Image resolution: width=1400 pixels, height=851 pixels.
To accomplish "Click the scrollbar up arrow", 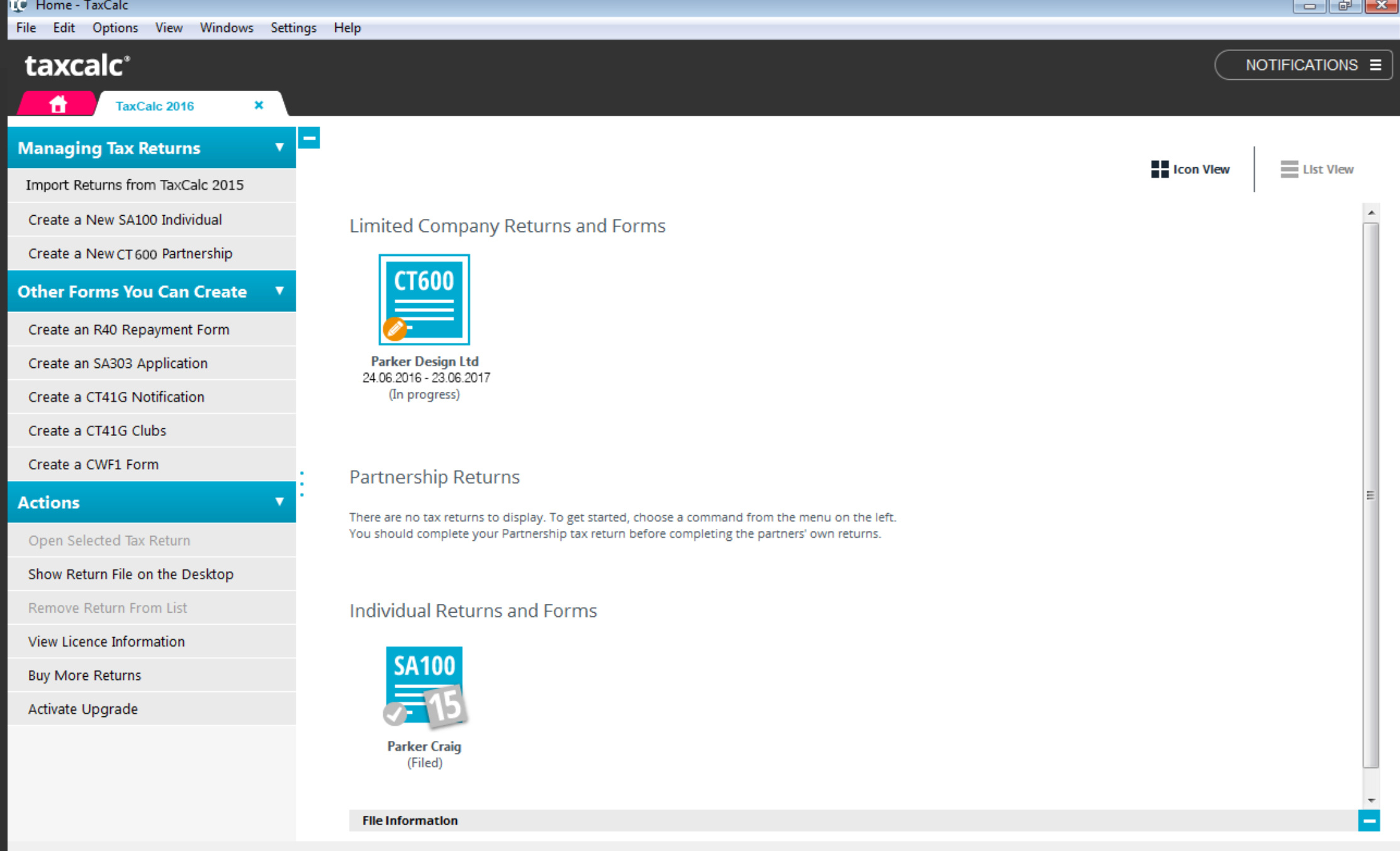I will click(1371, 213).
